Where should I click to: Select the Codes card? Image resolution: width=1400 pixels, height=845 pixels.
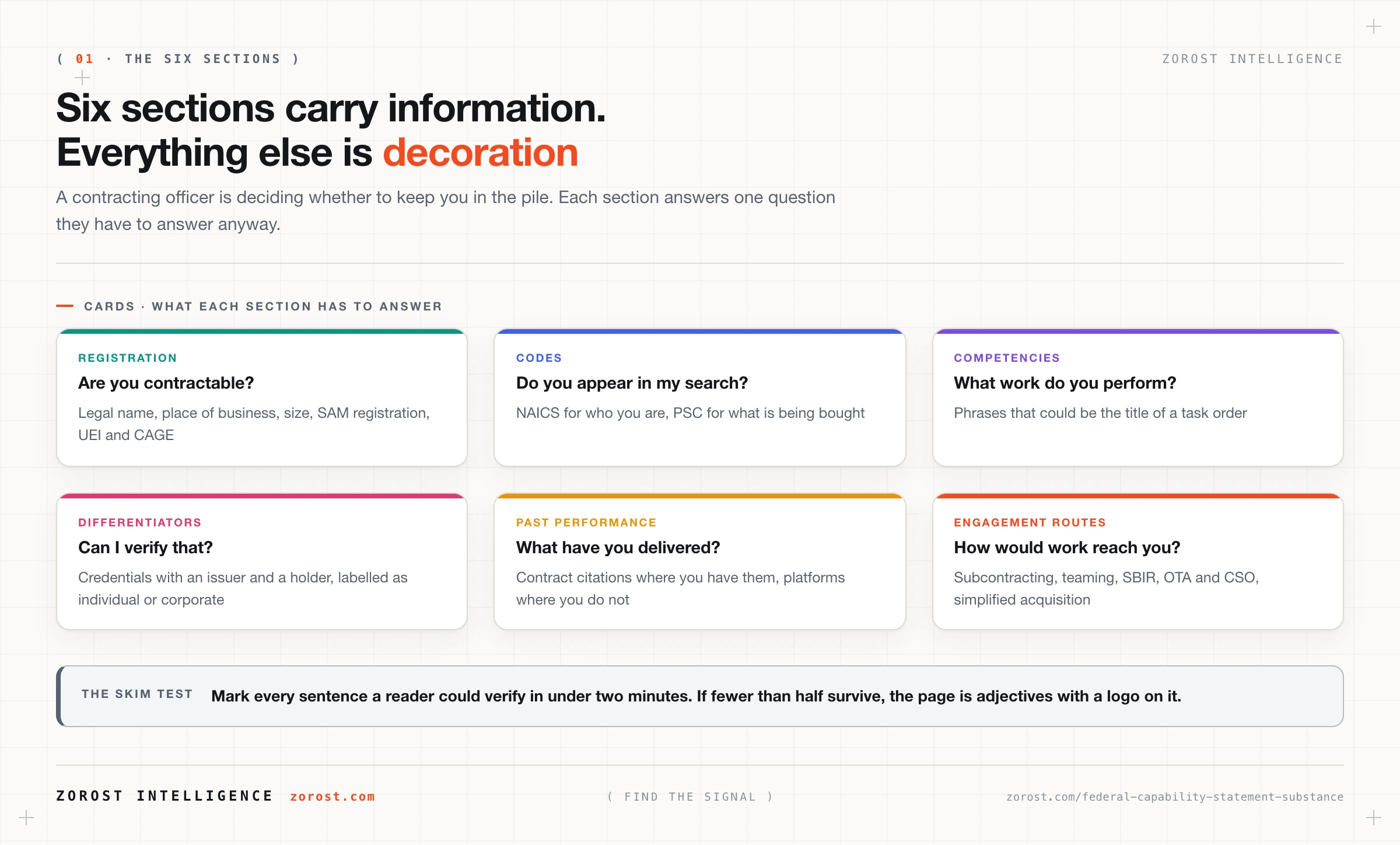click(700, 397)
